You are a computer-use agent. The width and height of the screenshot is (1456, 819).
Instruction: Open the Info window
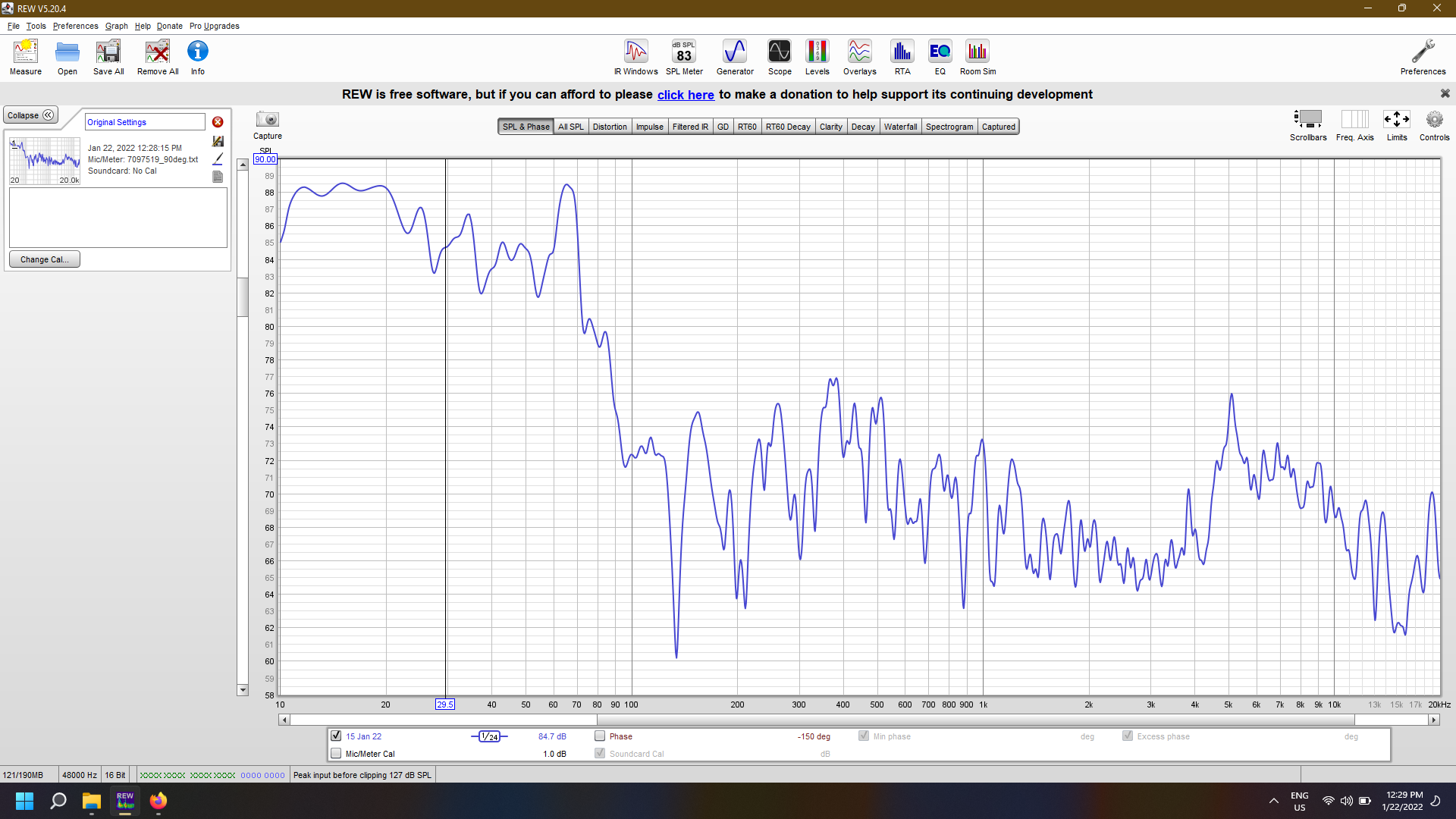pos(198,58)
